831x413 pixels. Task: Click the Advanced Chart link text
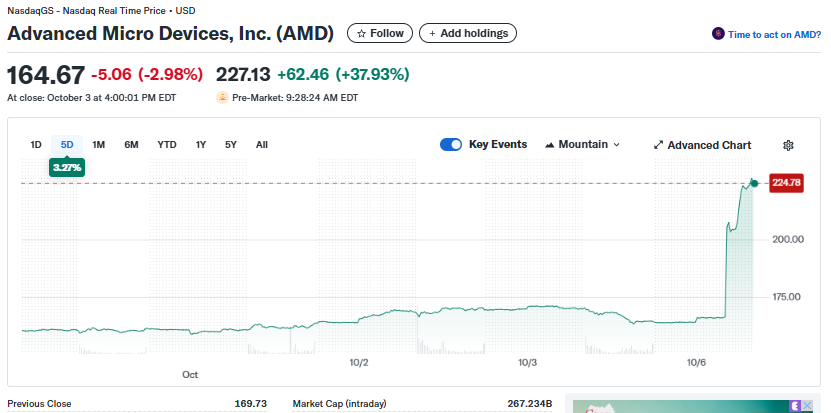pos(709,145)
